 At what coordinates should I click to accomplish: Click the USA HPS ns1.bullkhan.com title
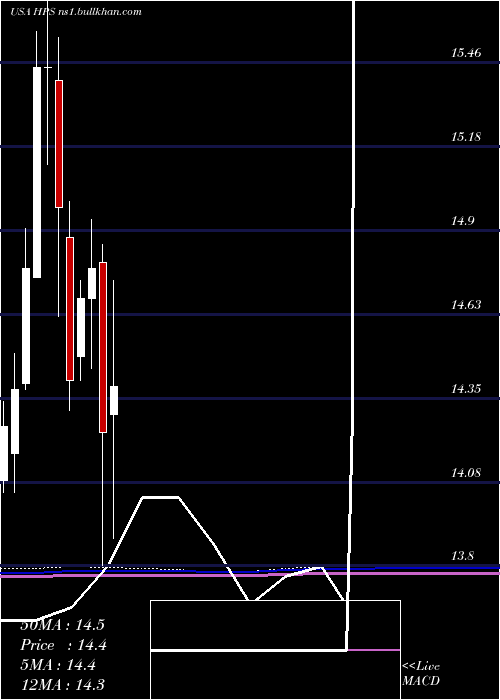(76, 12)
